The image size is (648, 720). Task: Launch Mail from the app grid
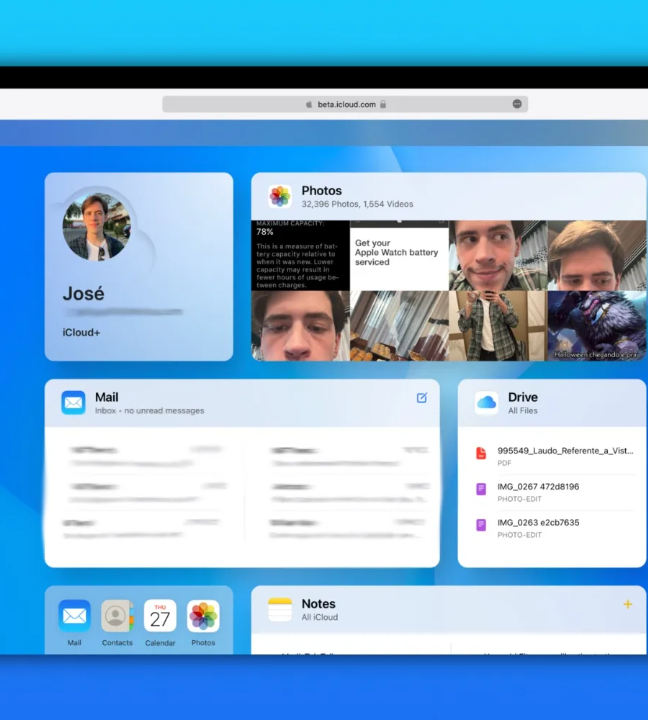point(74,616)
